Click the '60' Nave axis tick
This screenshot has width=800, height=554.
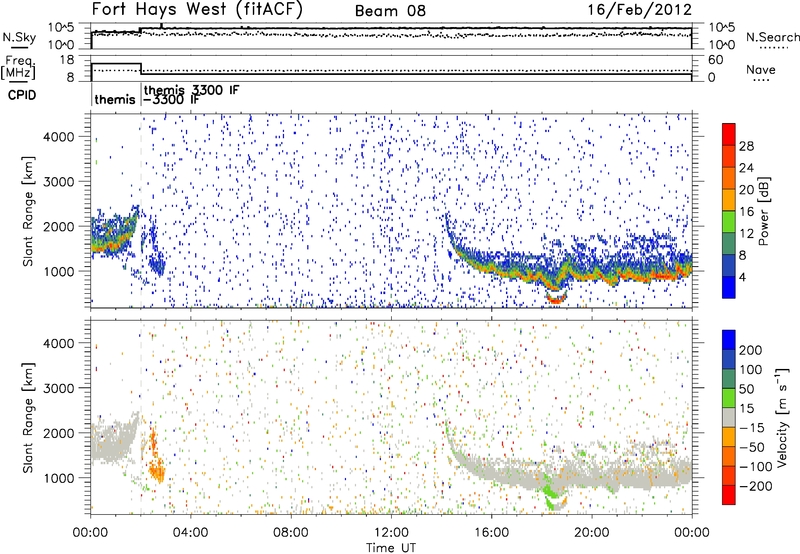coord(716,60)
